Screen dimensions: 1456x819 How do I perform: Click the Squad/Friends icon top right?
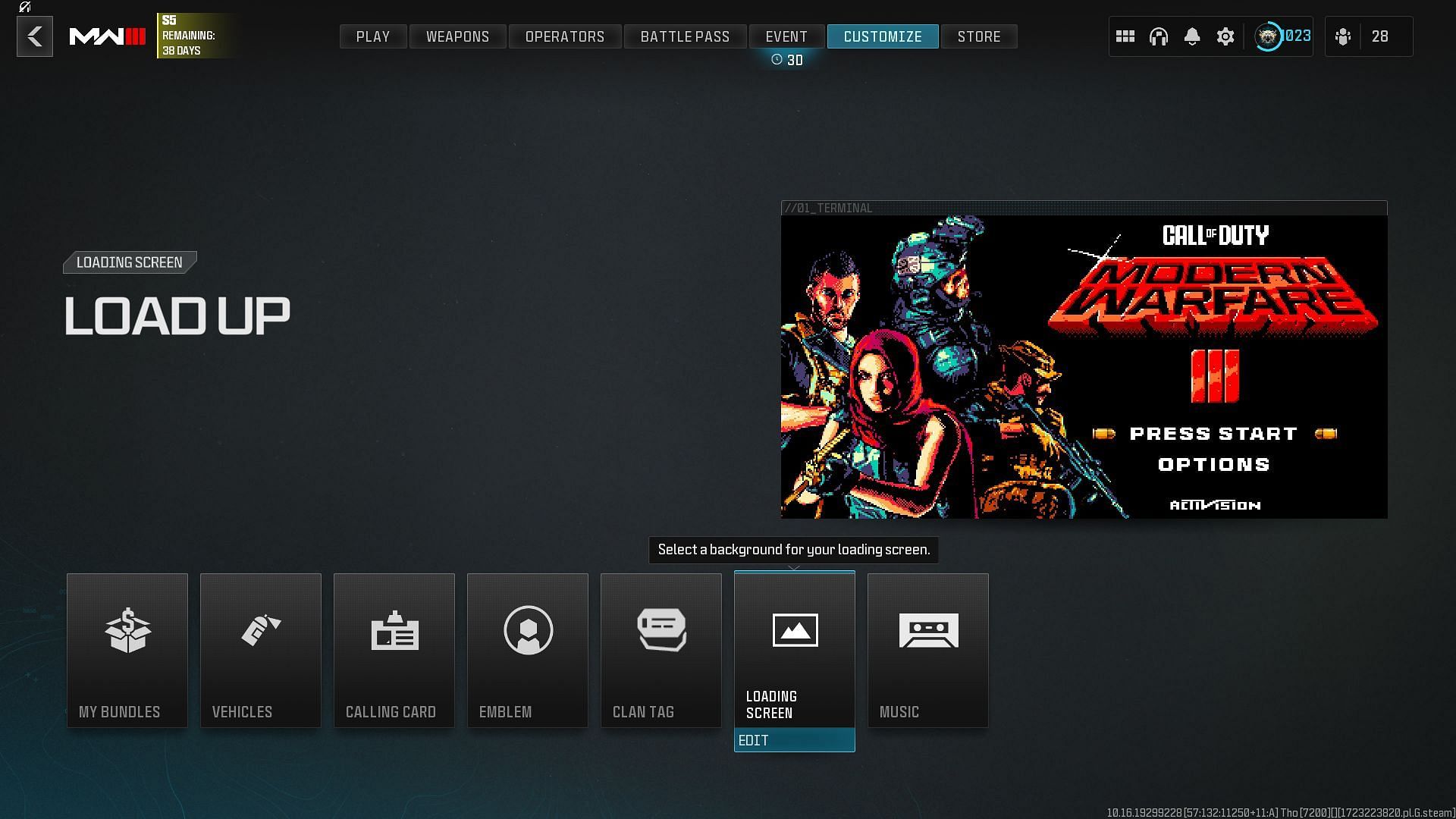click(1343, 36)
